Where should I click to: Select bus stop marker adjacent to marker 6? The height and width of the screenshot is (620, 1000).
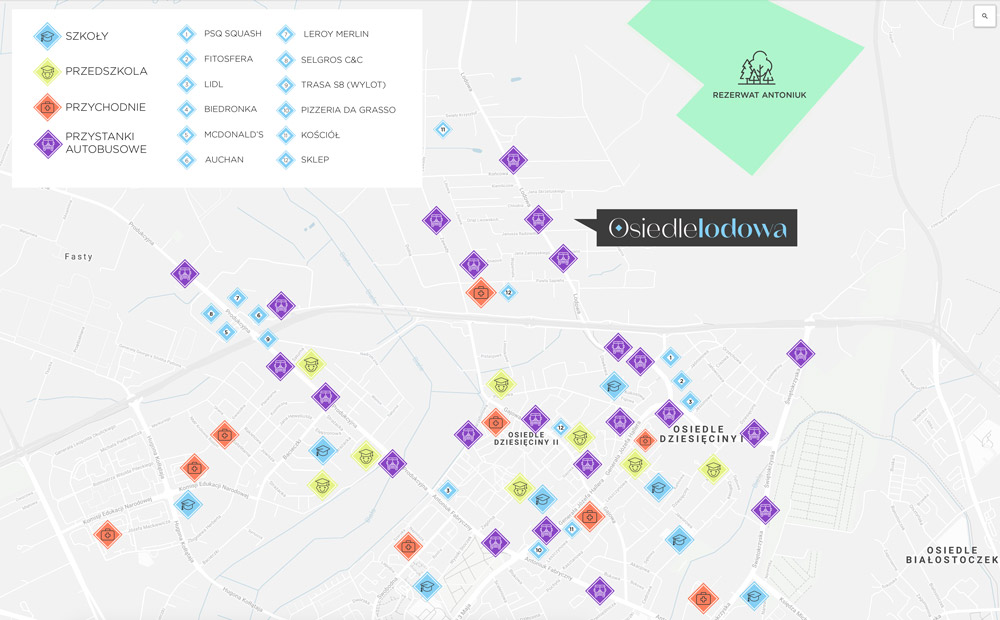coord(281,306)
